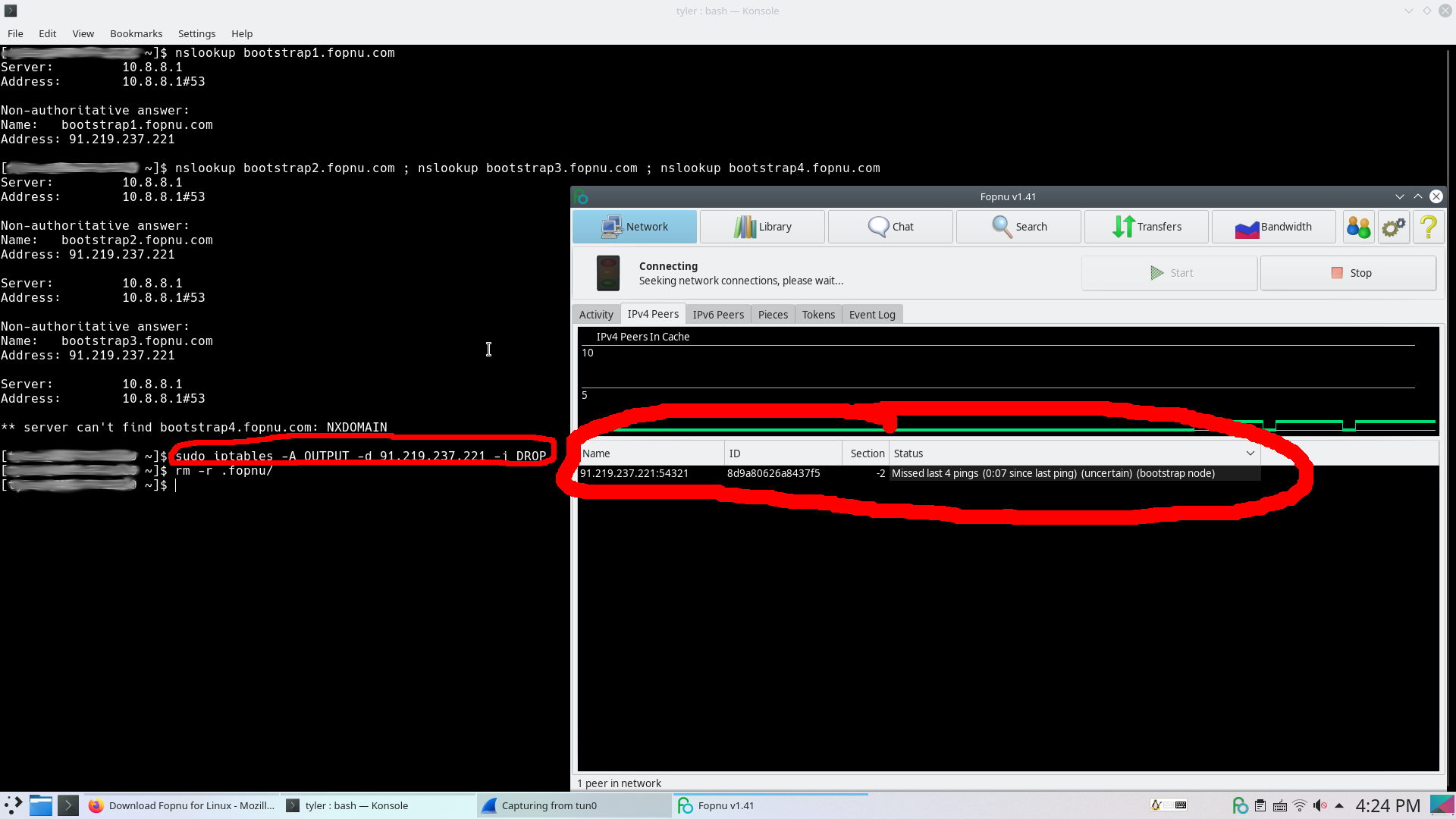The image size is (1456, 819).
Task: Launch terminal from taskbar shortcut icon
Action: 68,805
